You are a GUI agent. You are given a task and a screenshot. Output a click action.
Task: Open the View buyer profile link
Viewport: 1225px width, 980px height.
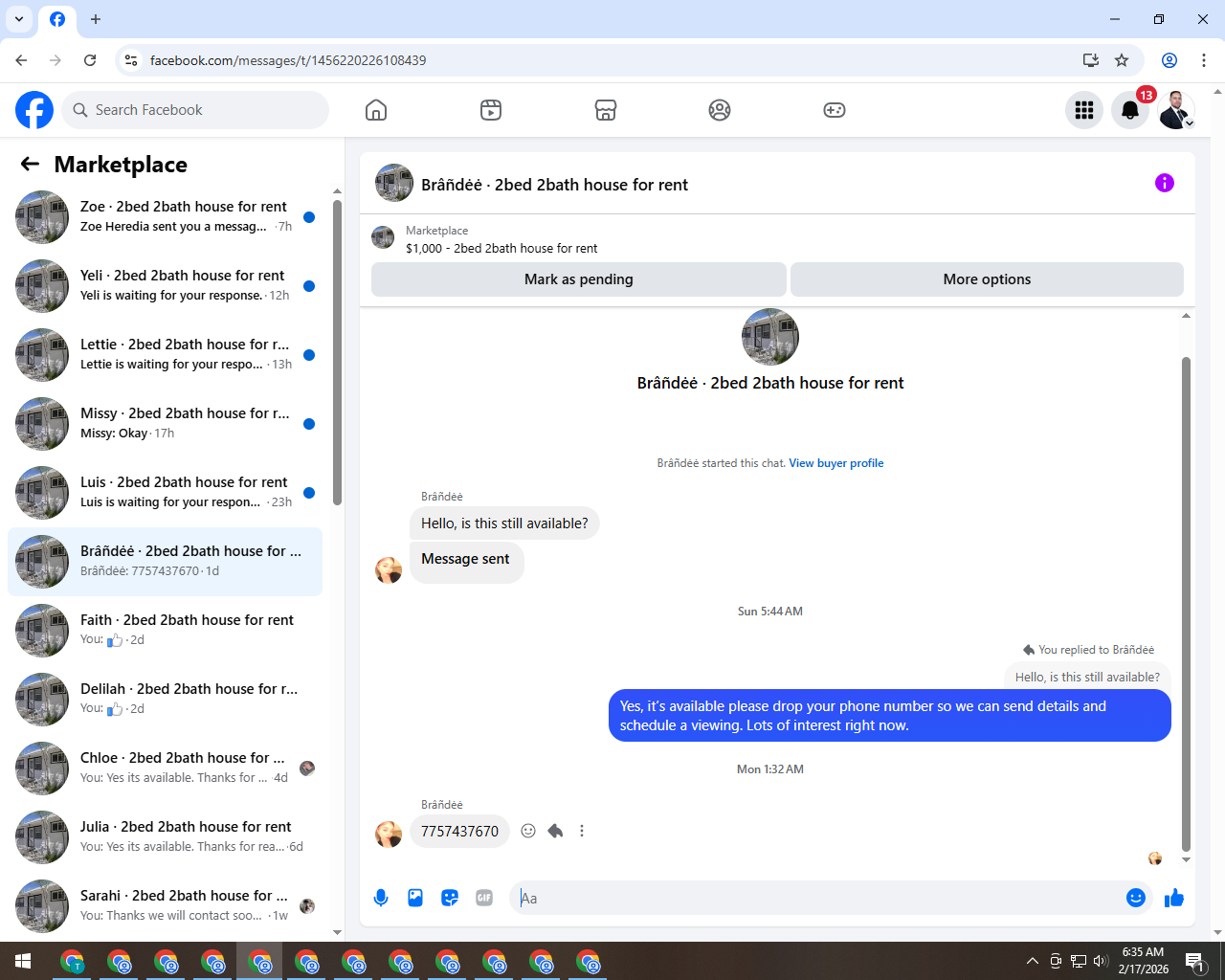coord(836,463)
